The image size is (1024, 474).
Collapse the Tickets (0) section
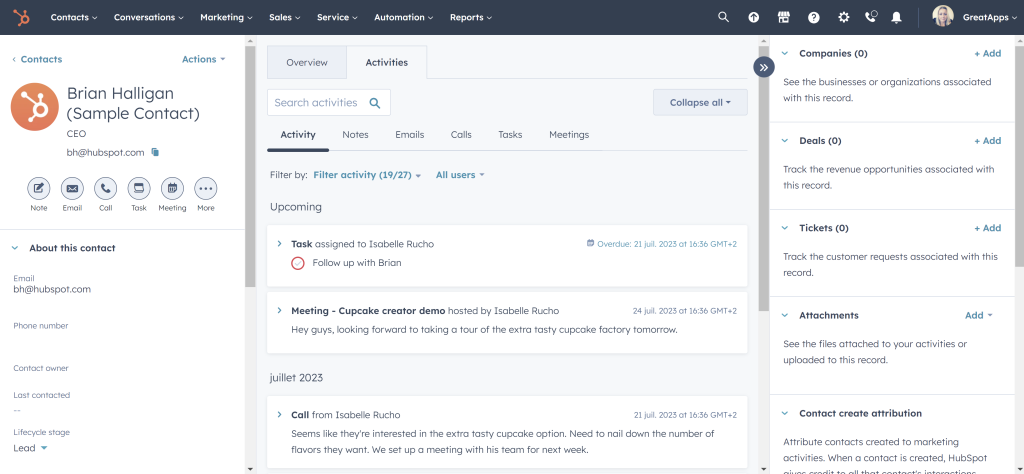point(785,228)
